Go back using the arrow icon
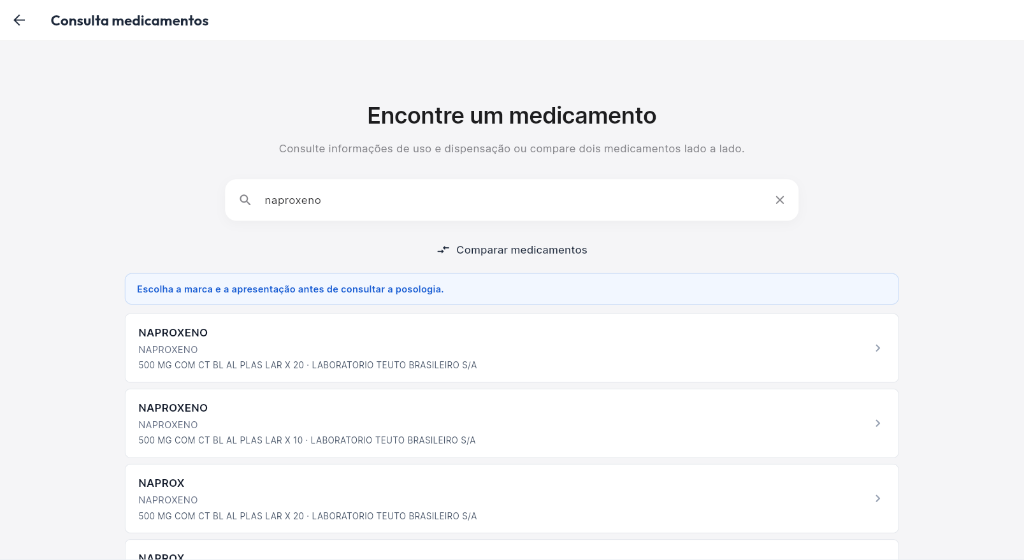 point(20,20)
